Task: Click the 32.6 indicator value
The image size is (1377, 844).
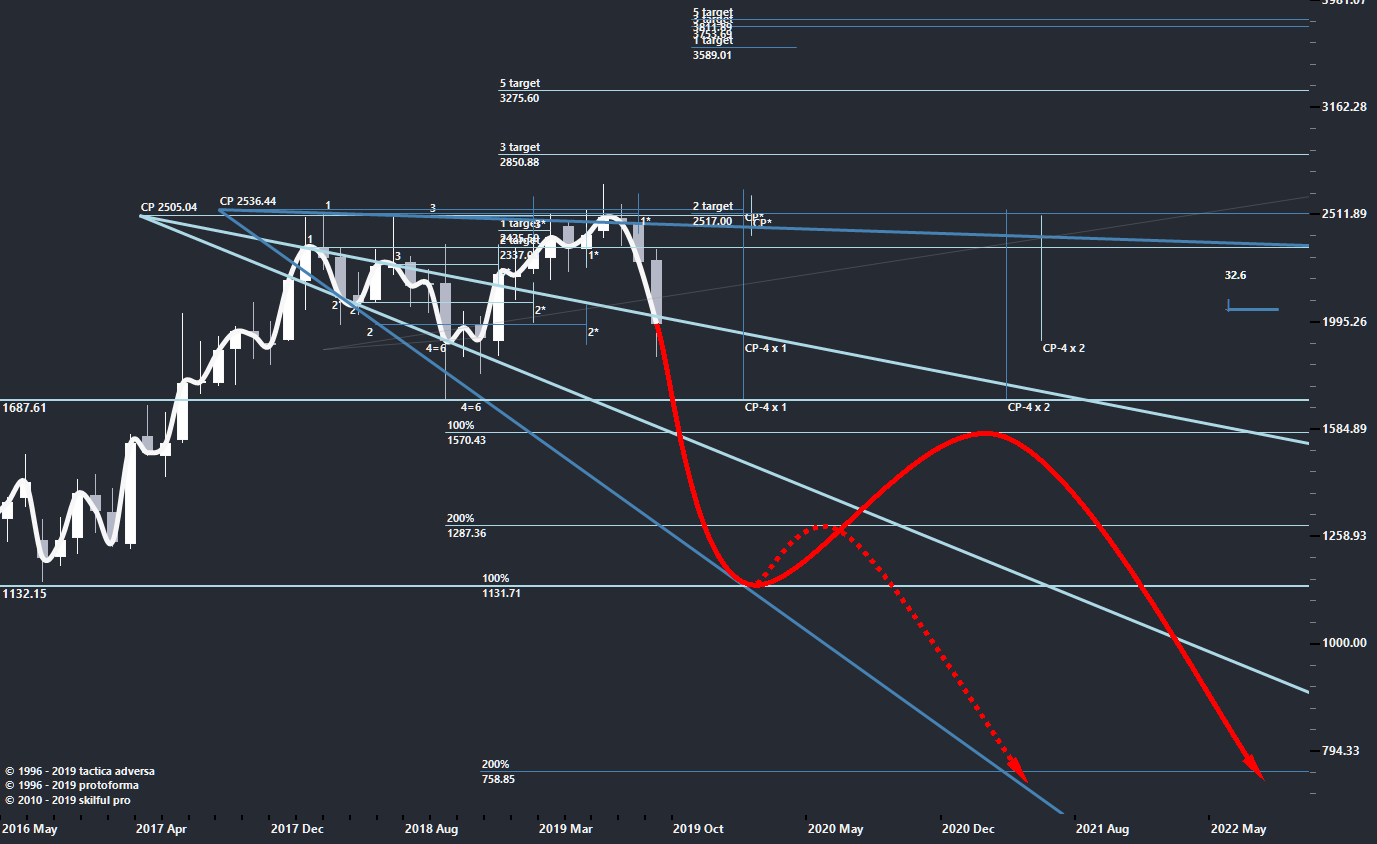Action: tap(1235, 275)
